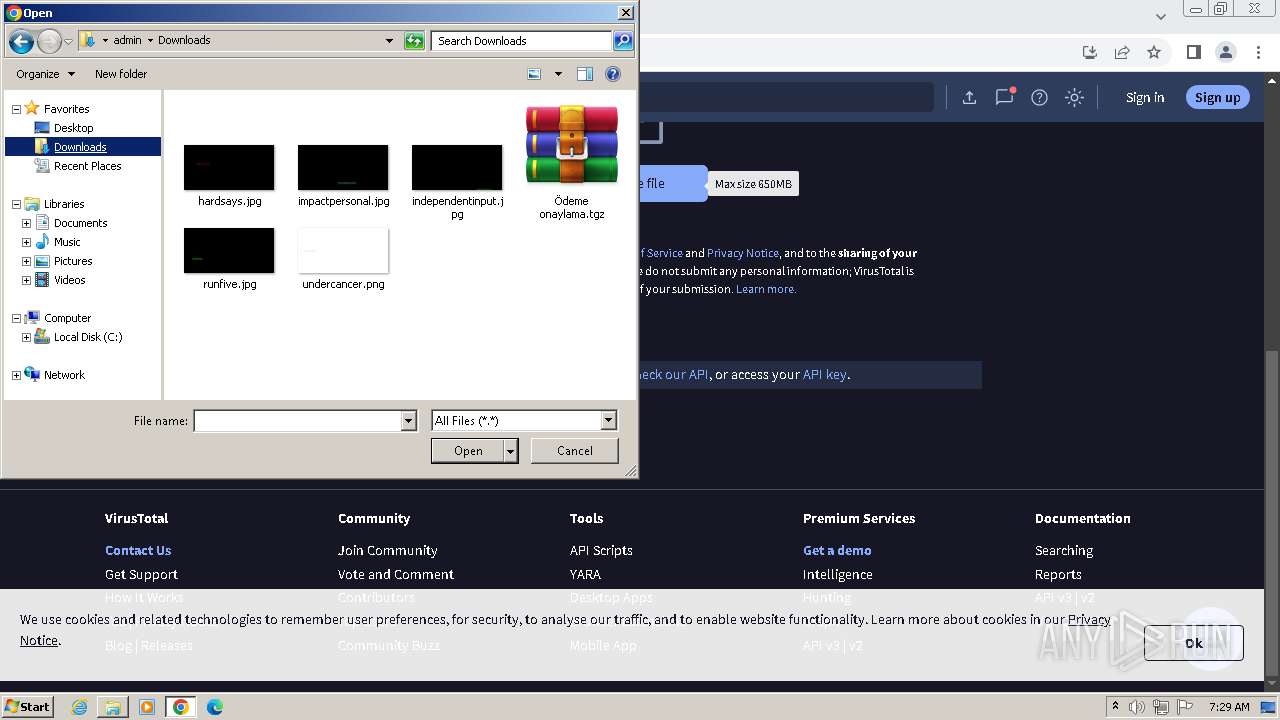Click the VirusTotal Sign in link
The image size is (1280, 720).
1145,97
